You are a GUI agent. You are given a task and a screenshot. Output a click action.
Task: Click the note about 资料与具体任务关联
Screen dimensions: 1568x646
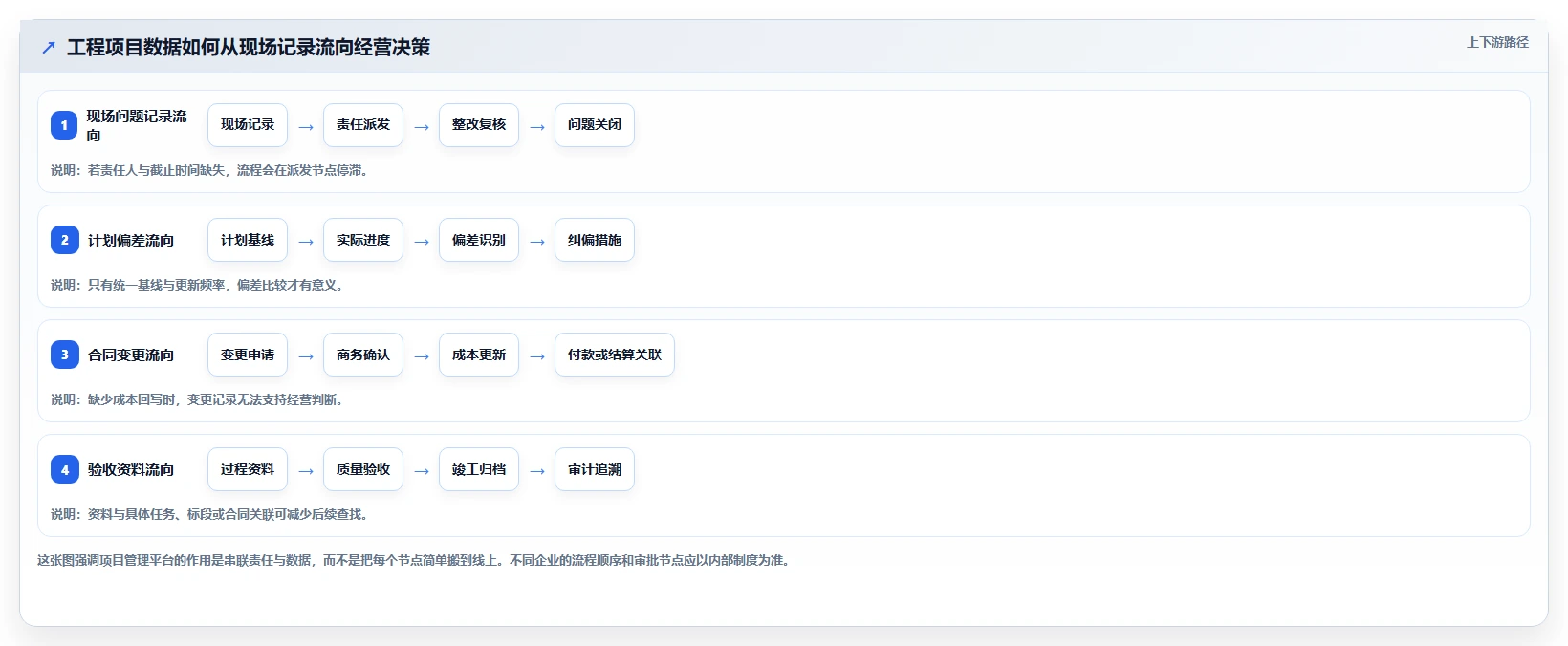point(210,514)
